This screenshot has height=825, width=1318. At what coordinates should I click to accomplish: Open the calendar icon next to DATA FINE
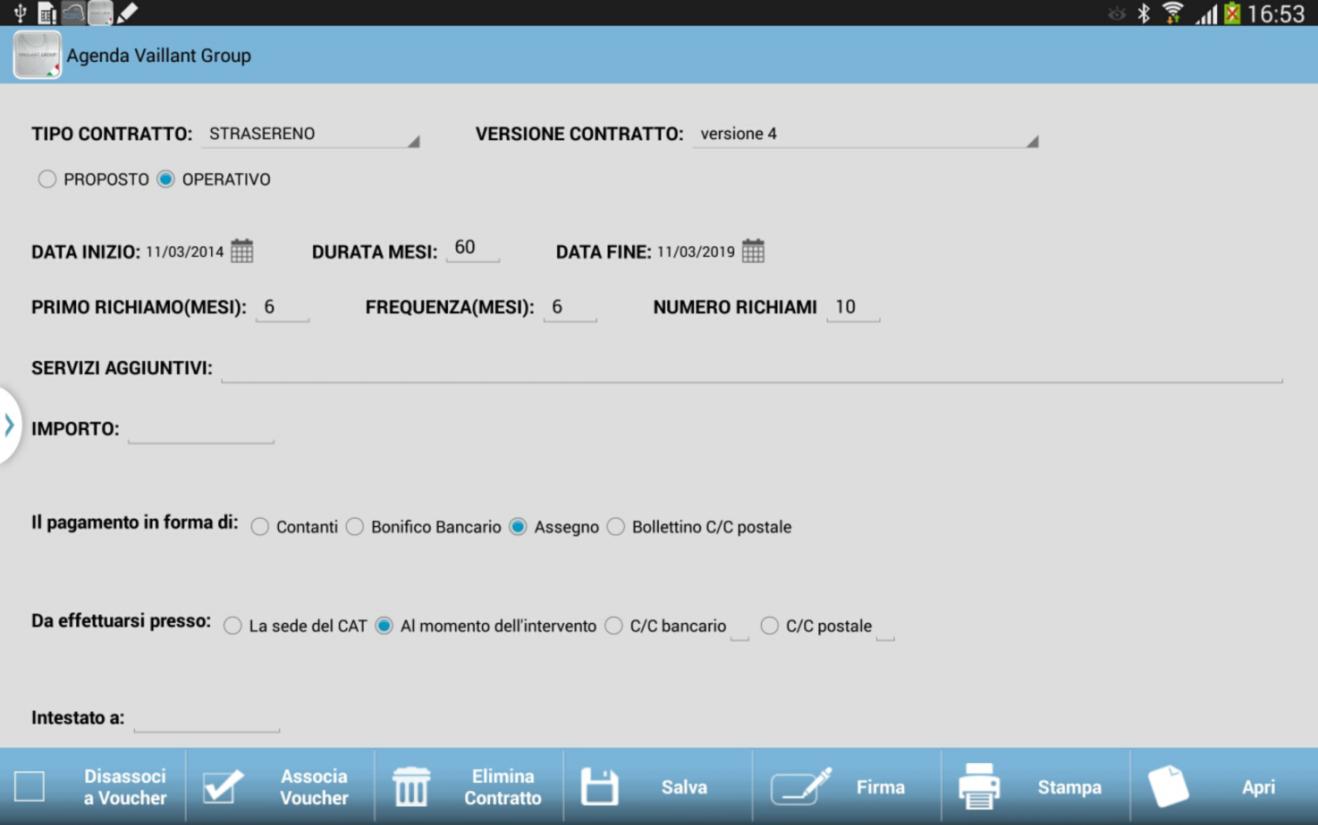click(751, 251)
